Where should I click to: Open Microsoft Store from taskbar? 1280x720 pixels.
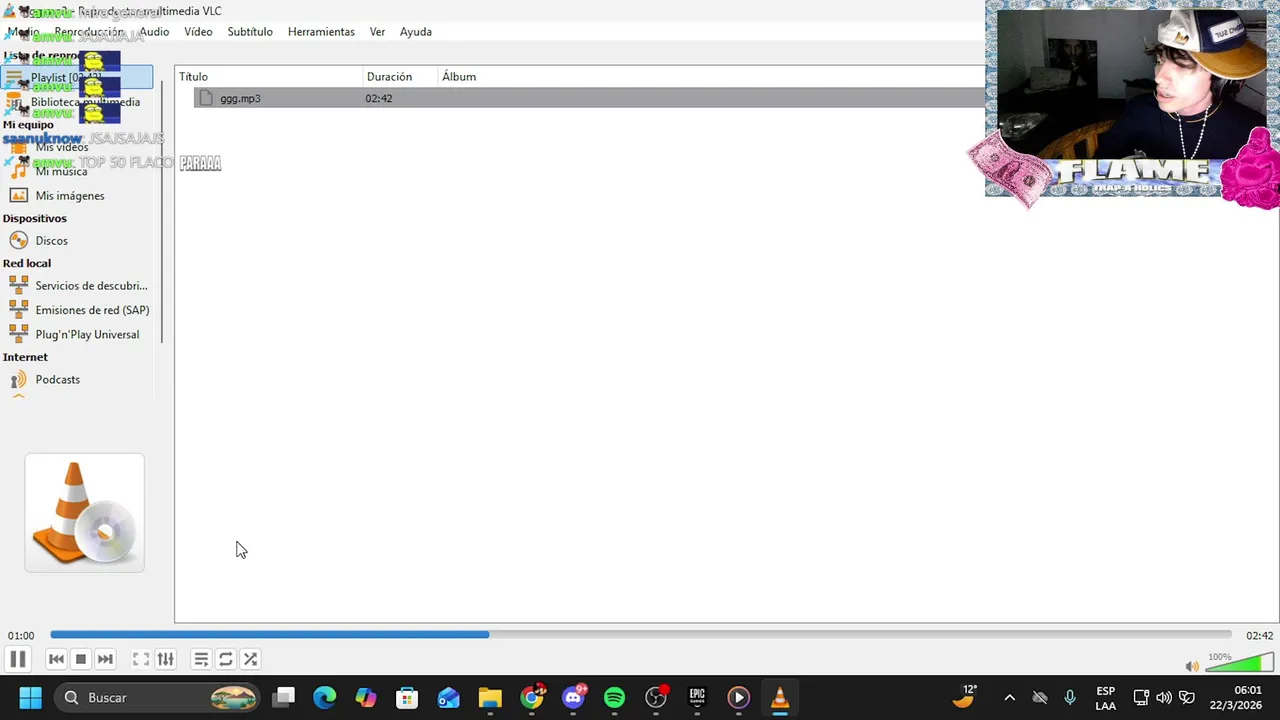pos(407,698)
